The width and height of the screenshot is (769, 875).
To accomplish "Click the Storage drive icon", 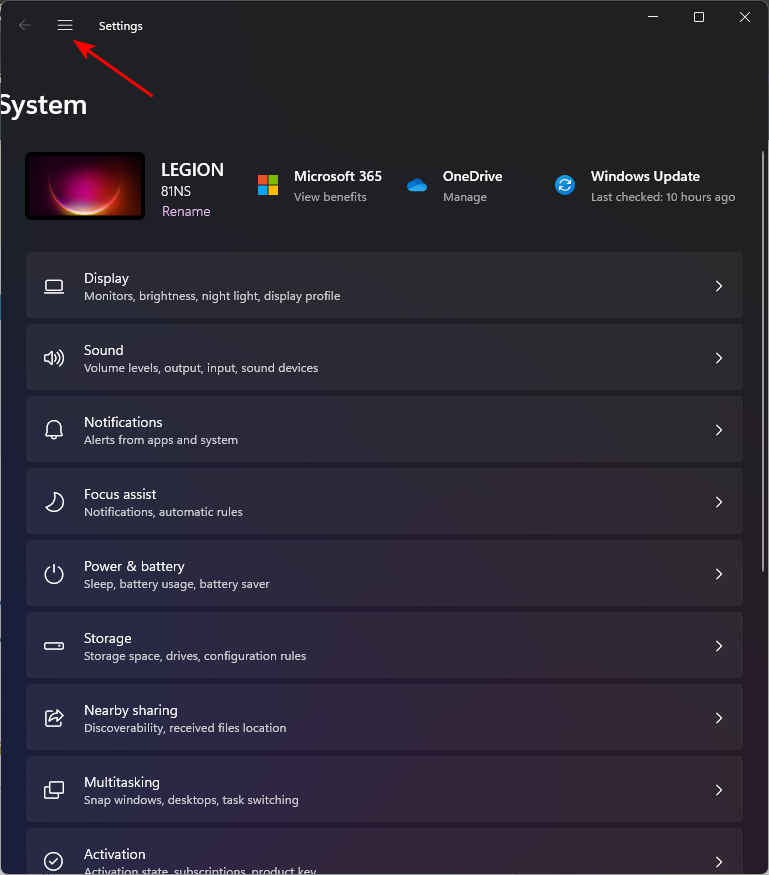I will [54, 646].
